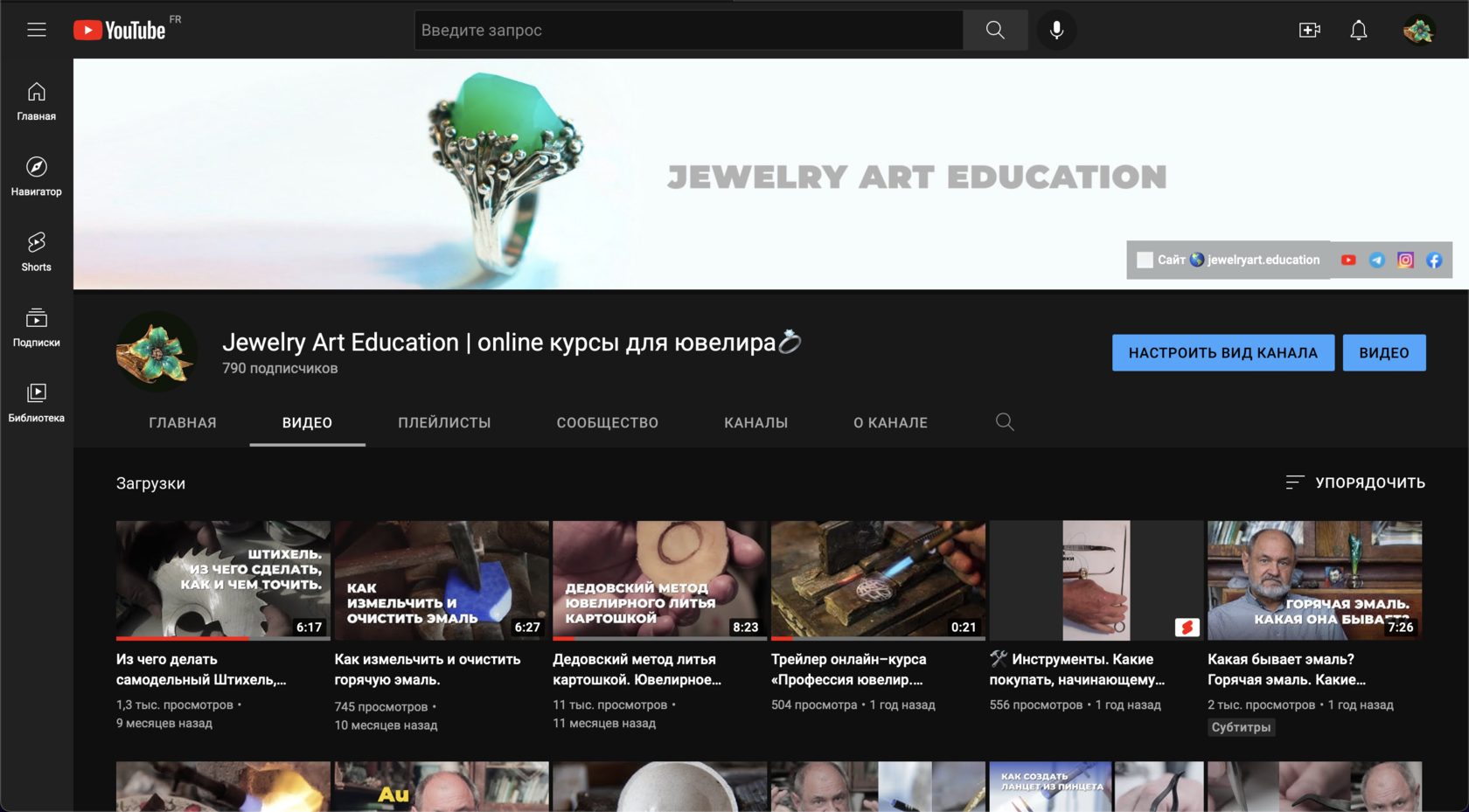This screenshot has height=812, width=1469.
Task: Click the search submit magnifier button
Action: [x=995, y=30]
